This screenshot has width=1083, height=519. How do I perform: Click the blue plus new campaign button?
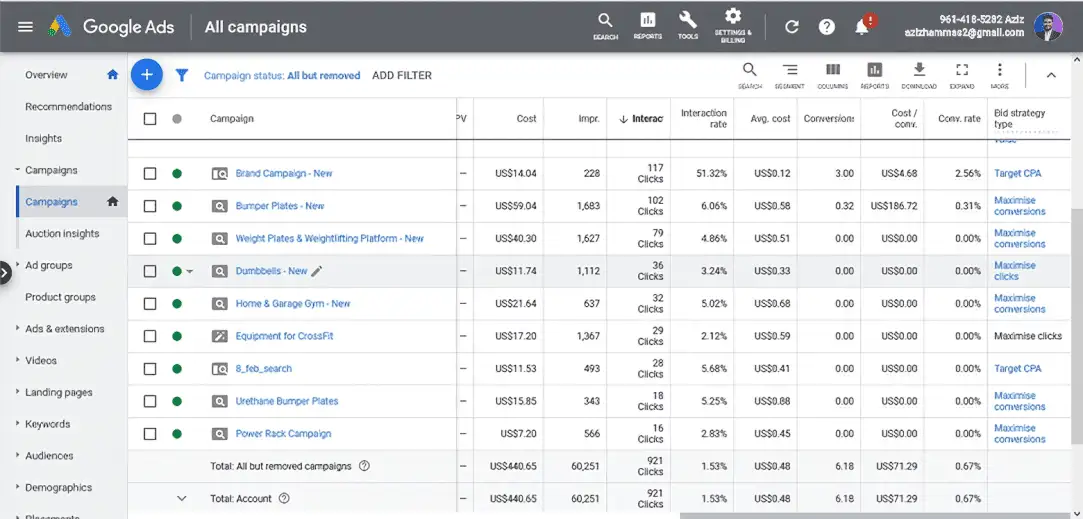(147, 75)
